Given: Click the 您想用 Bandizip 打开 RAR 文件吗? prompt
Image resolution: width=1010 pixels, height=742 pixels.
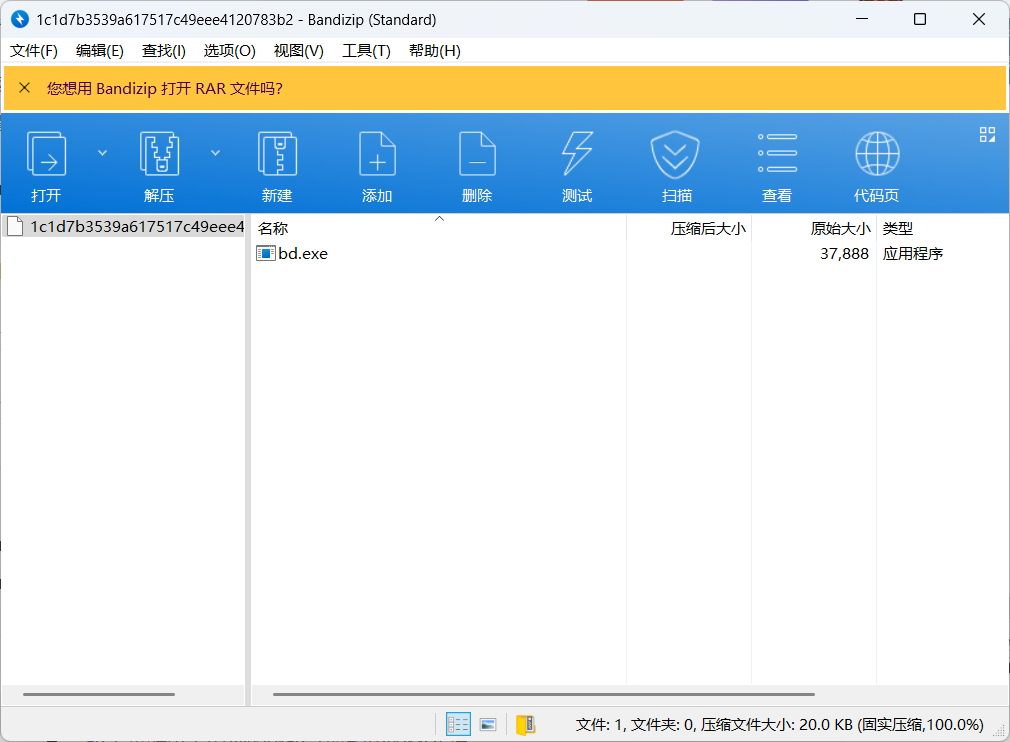Looking at the screenshot, I should [x=165, y=88].
